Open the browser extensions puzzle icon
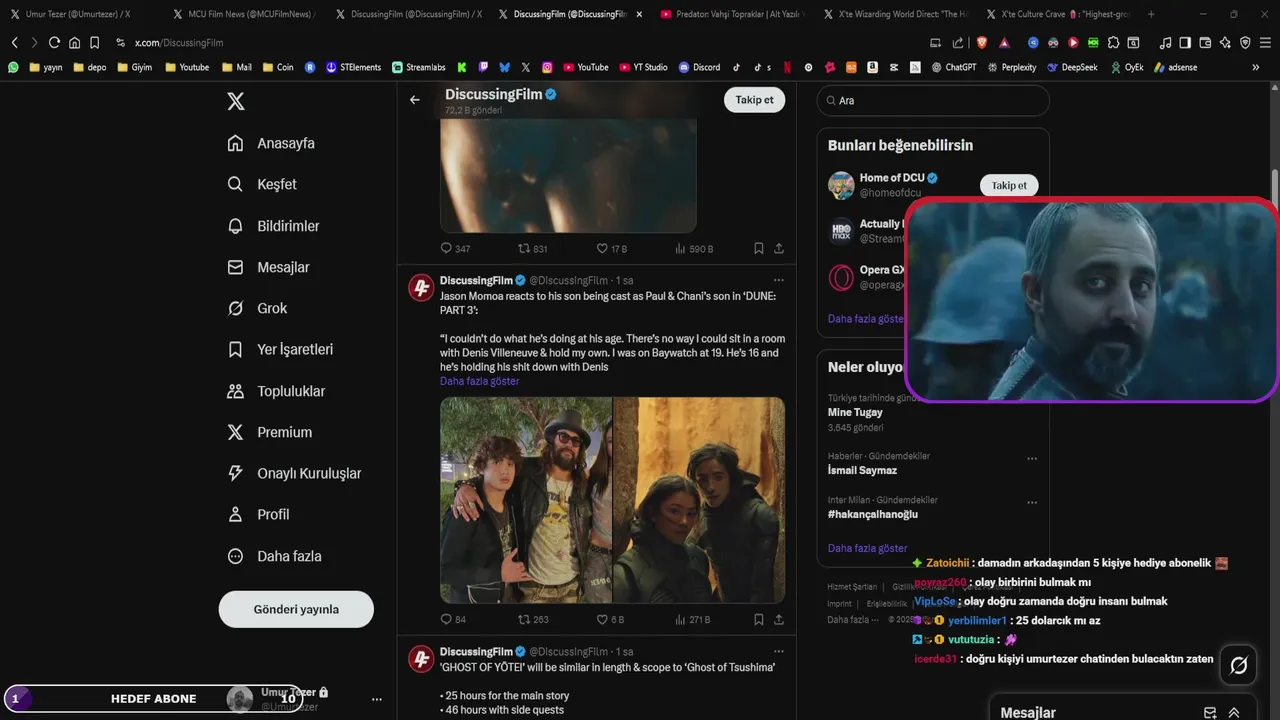The width and height of the screenshot is (1280, 720). point(1113,43)
